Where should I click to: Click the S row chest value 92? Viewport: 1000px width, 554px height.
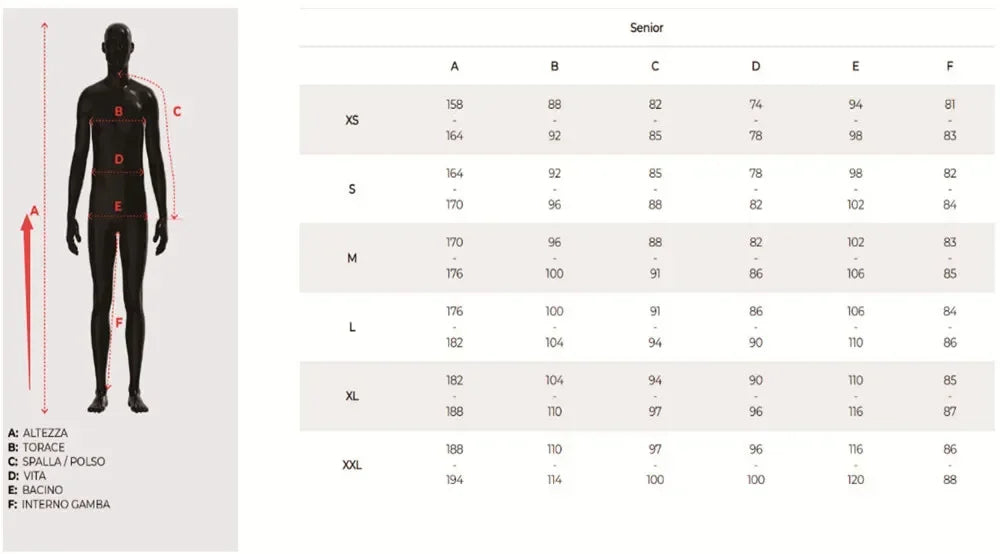[x=555, y=173]
